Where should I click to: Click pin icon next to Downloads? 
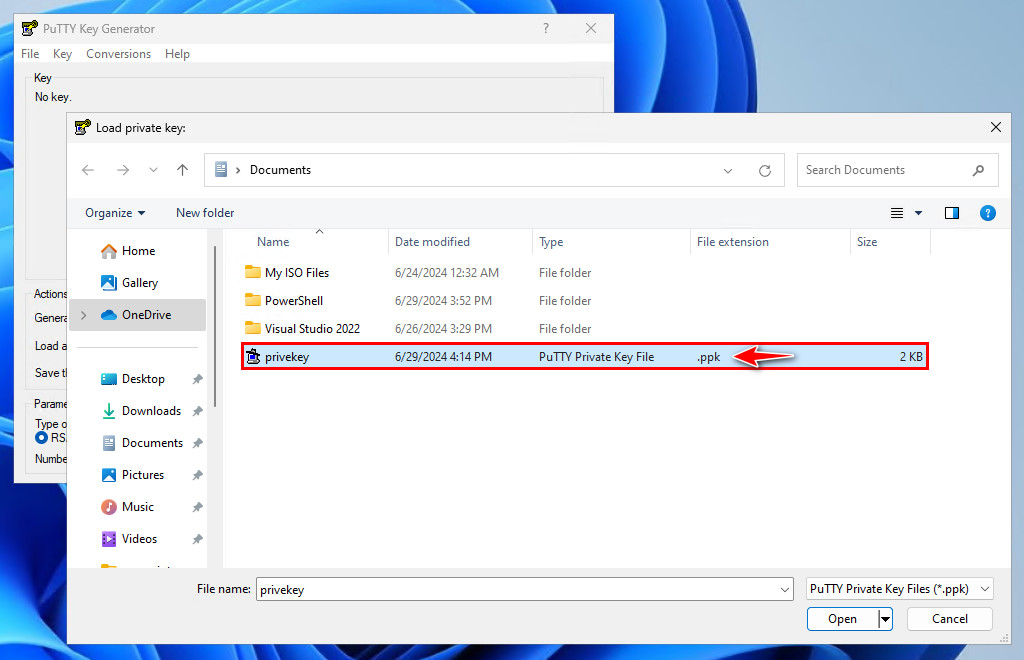197,411
